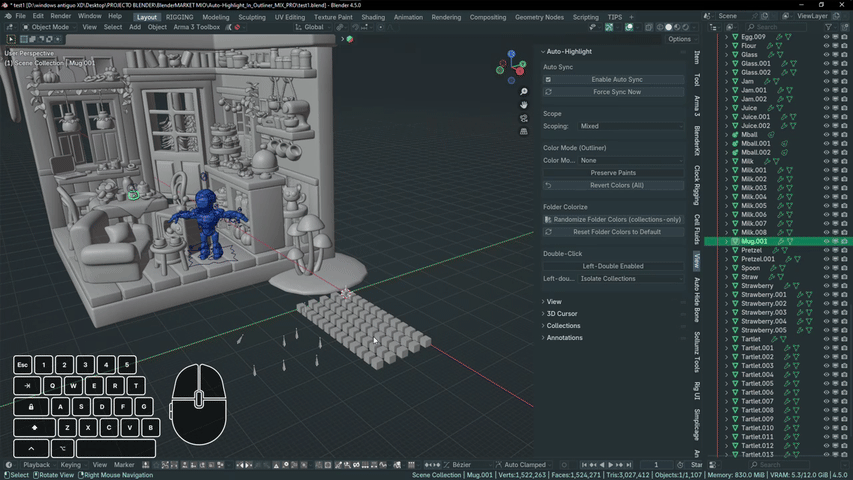This screenshot has width=853, height=480.
Task: Click the Blender logo menu icon
Action: tap(8, 16)
